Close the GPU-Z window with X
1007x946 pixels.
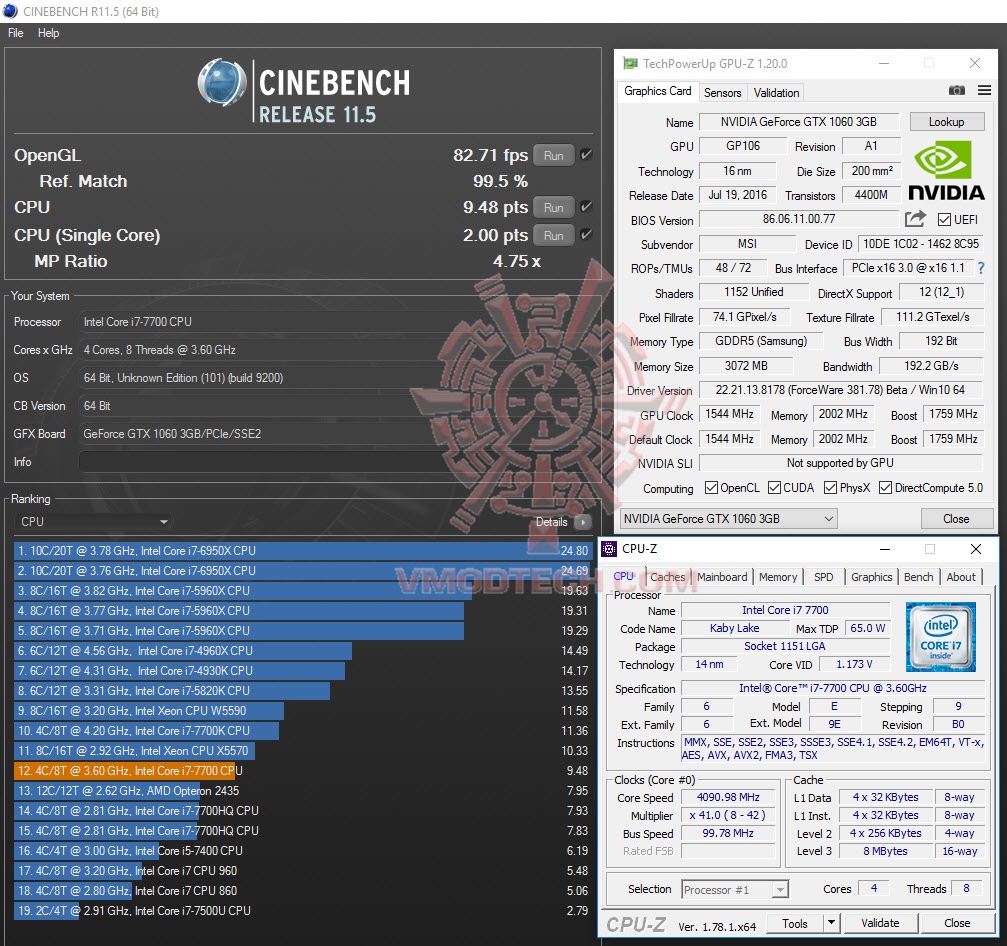(974, 63)
